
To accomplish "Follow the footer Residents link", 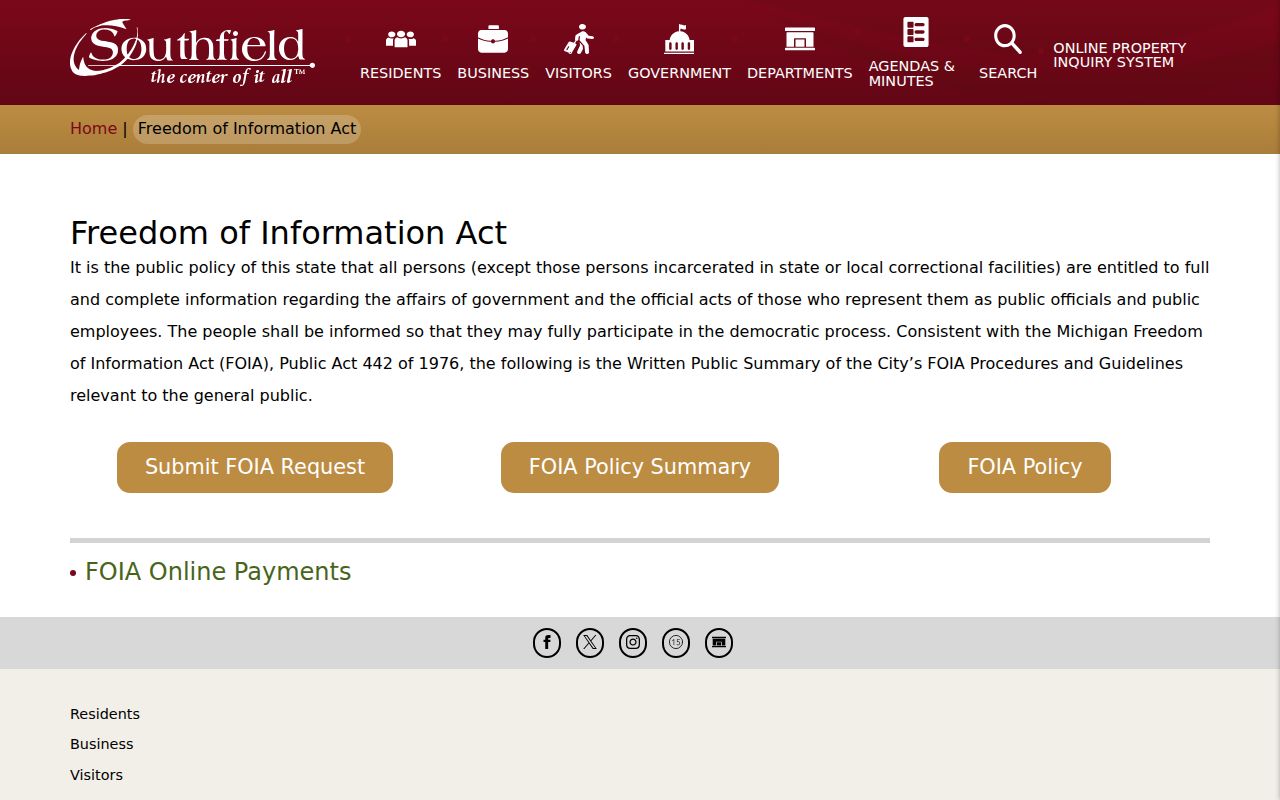I will point(105,714).
